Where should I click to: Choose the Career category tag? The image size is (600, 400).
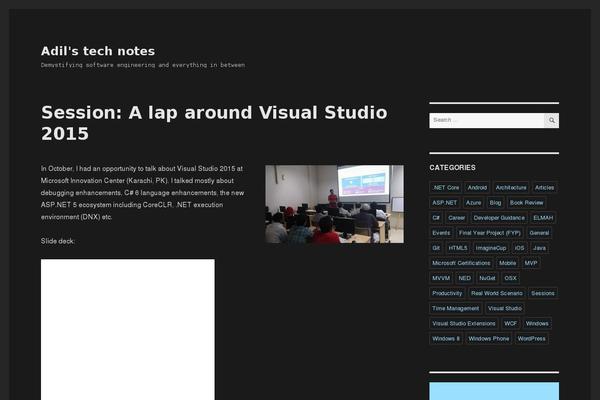(457, 218)
